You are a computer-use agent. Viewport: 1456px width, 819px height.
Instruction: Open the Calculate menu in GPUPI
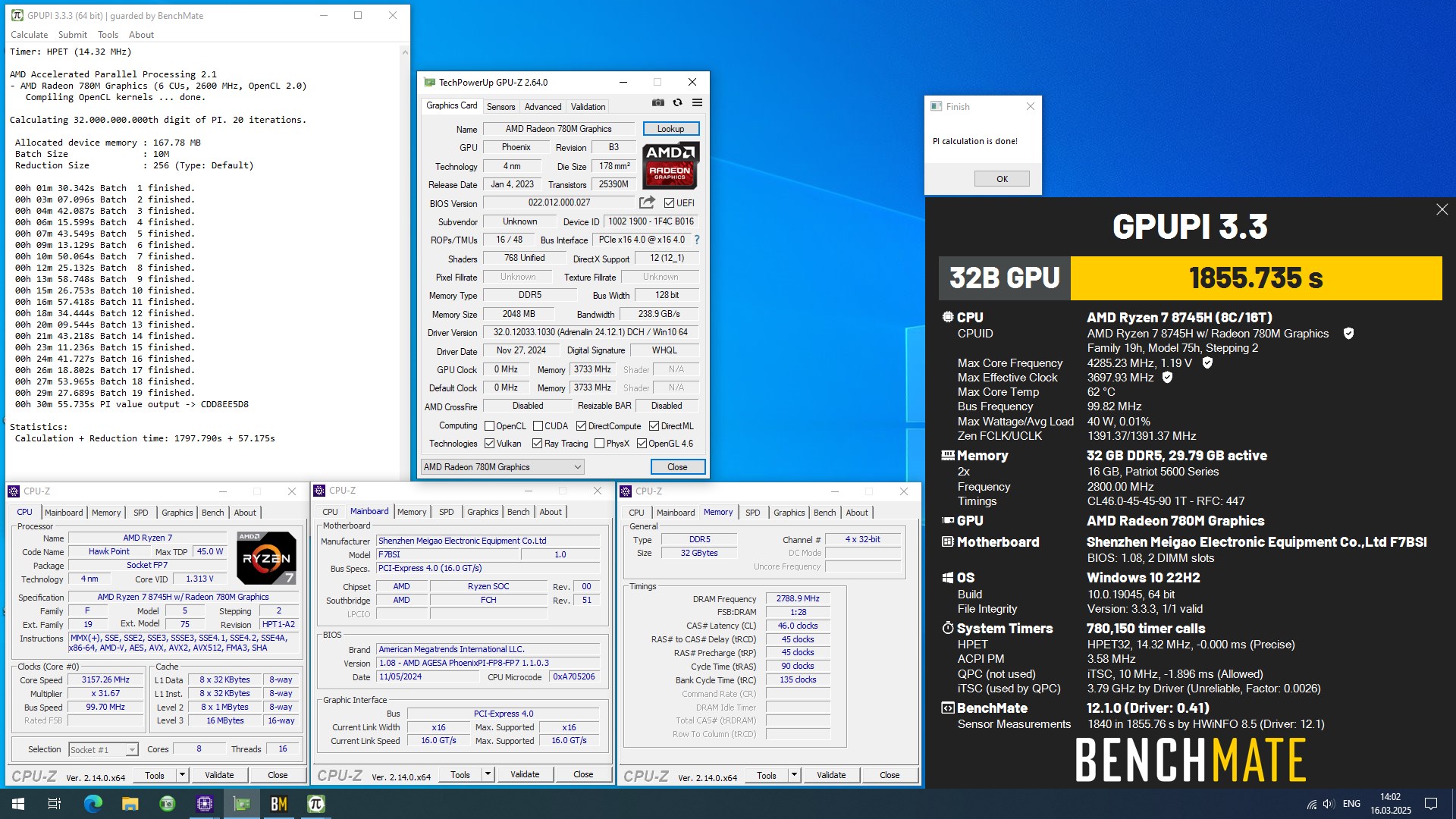point(29,35)
